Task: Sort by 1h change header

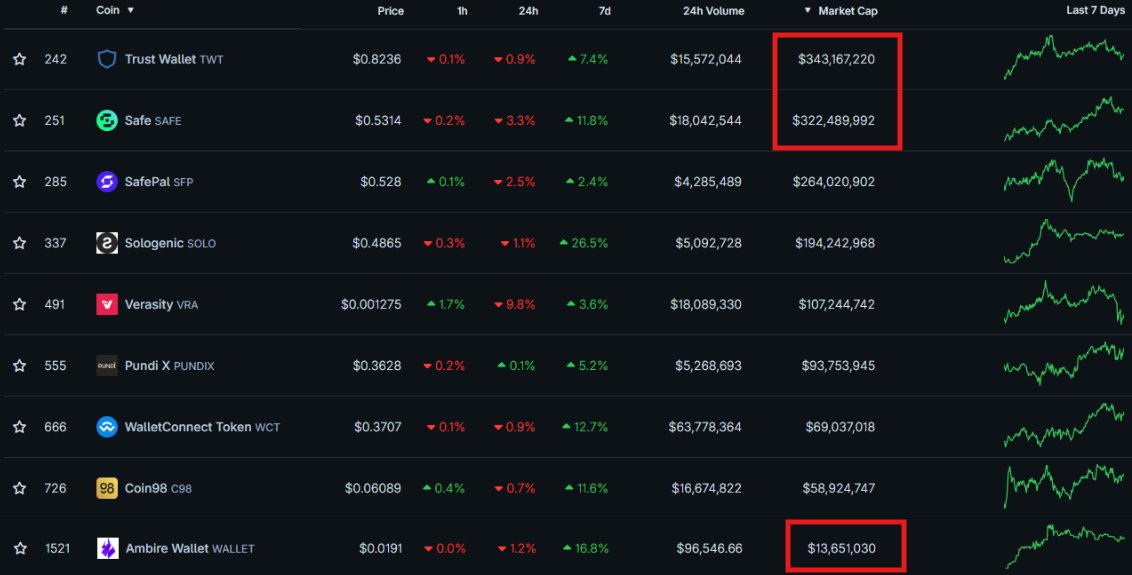Action: pos(462,11)
